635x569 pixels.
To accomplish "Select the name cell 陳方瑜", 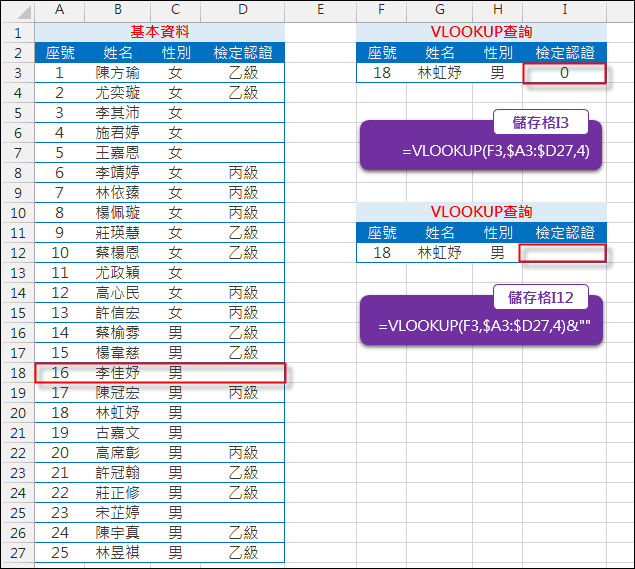I will click(117, 73).
